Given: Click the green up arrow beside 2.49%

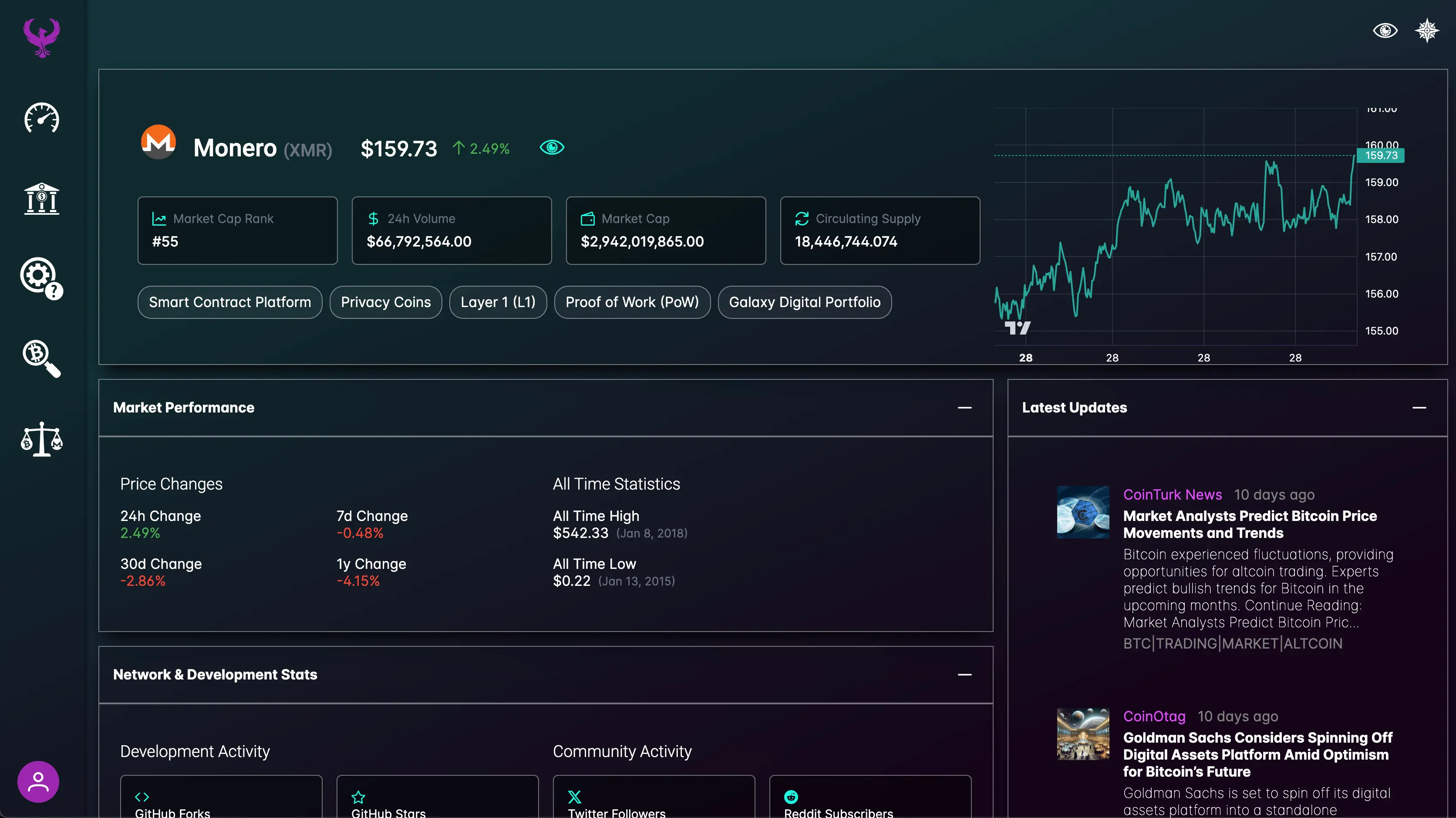Looking at the screenshot, I should click(x=458, y=148).
